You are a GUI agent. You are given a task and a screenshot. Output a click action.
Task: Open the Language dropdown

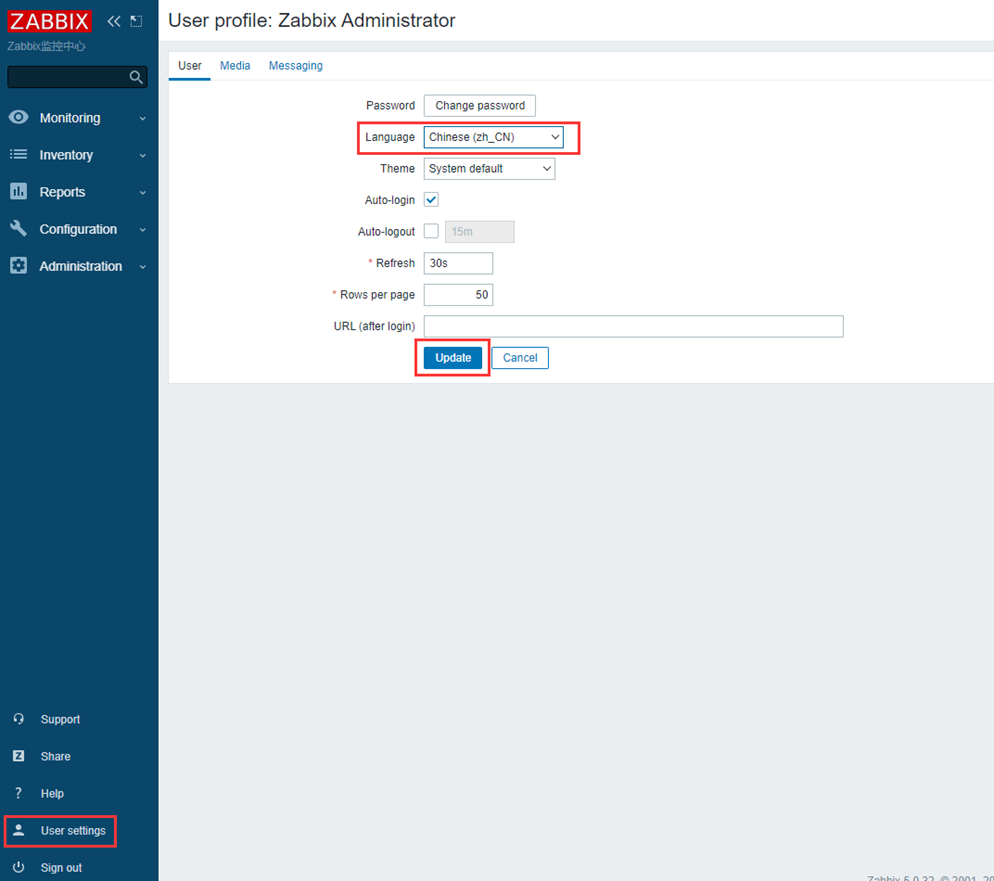pos(493,137)
